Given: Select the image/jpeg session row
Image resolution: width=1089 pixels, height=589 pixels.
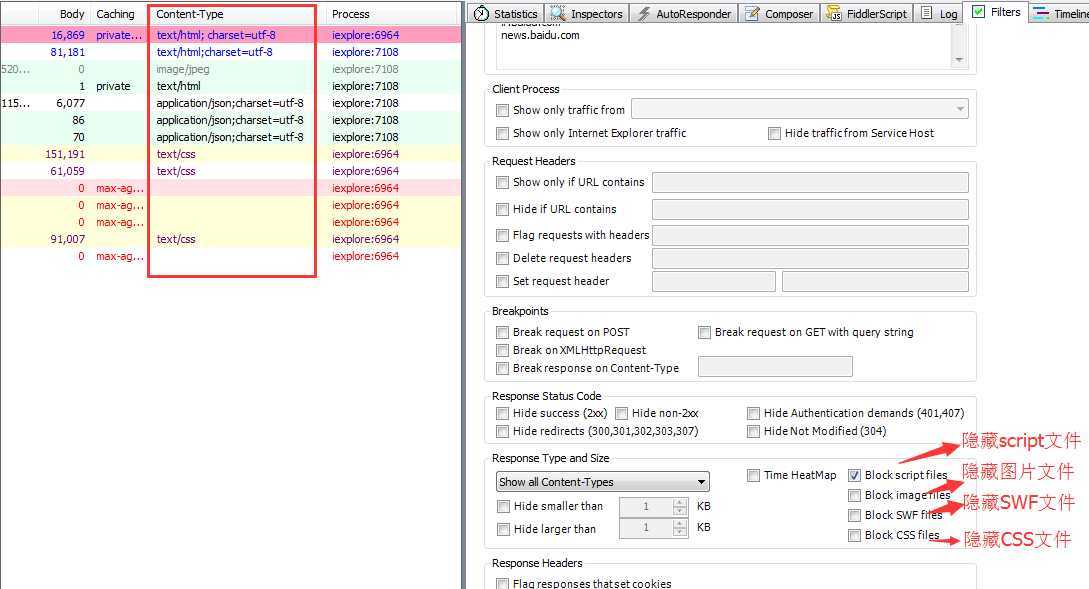Looking at the screenshot, I should coord(230,69).
